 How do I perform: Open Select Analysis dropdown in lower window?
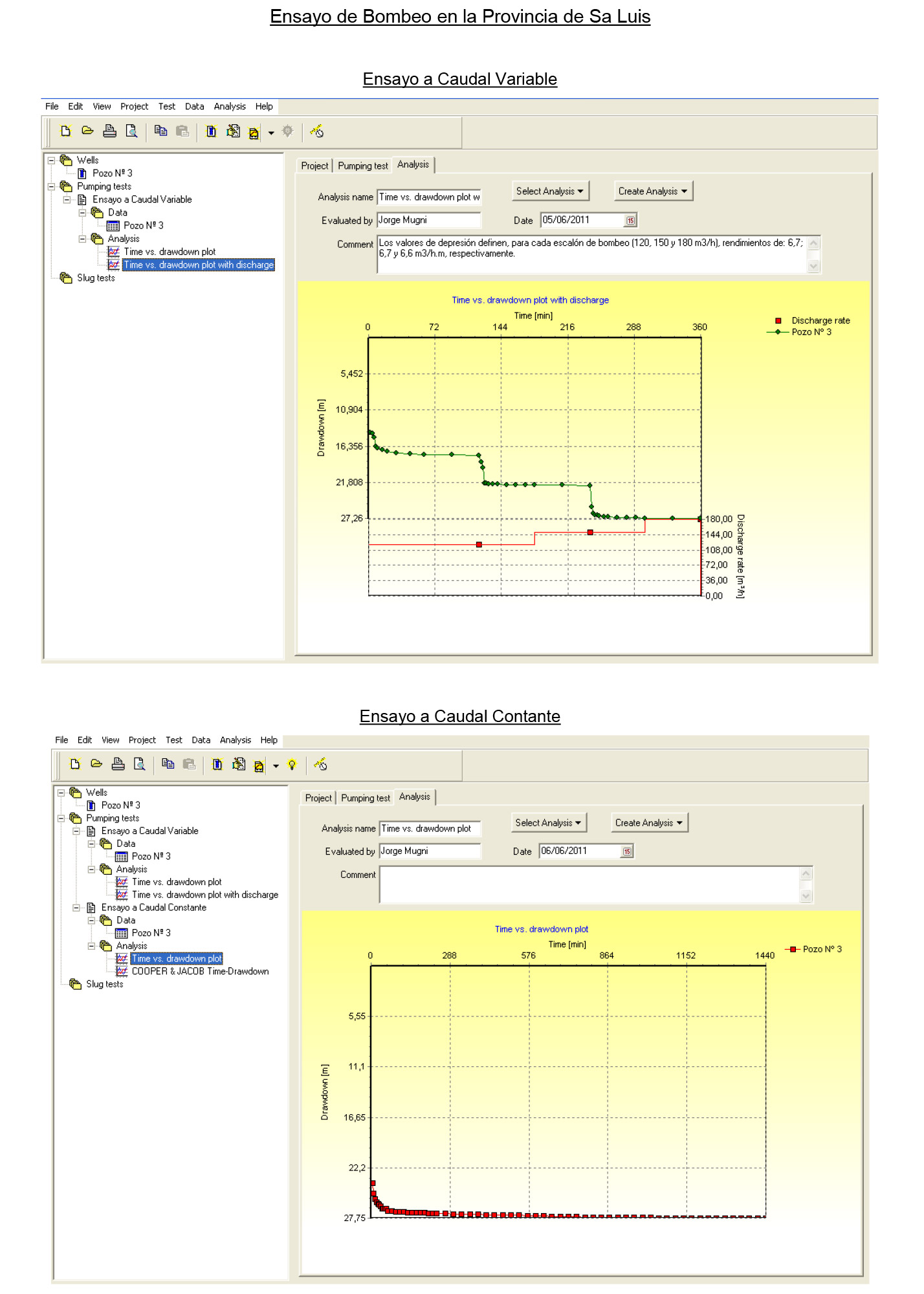click(x=549, y=822)
